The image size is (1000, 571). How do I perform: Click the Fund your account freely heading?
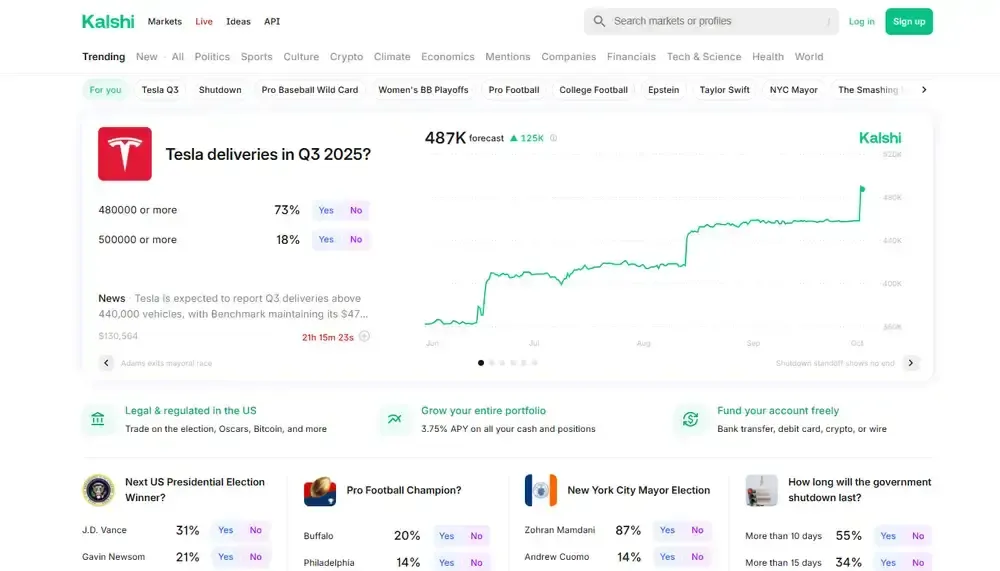point(778,411)
